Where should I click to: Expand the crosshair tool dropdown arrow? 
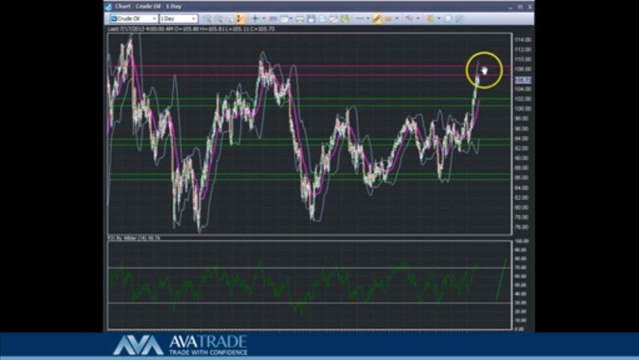point(264,19)
